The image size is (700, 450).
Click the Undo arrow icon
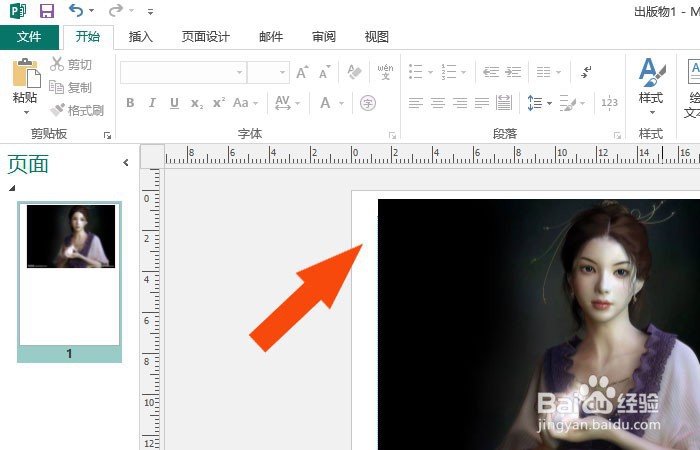(x=76, y=10)
